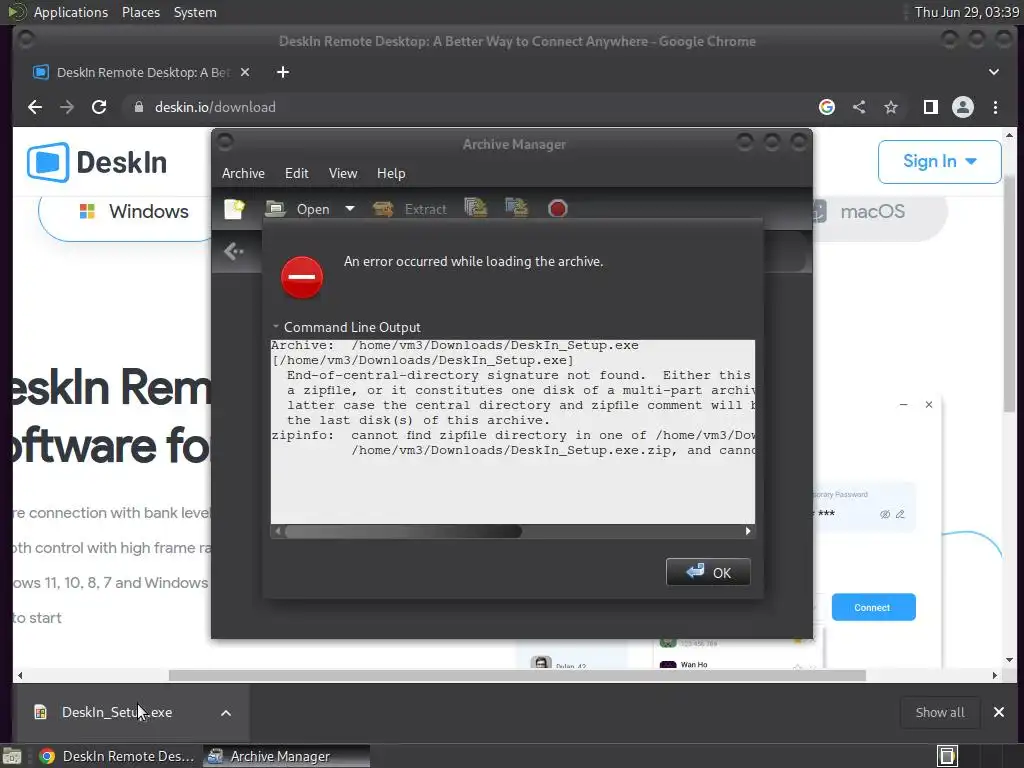
Task: Click the right arrow of output scrollbar
Action: (x=748, y=532)
